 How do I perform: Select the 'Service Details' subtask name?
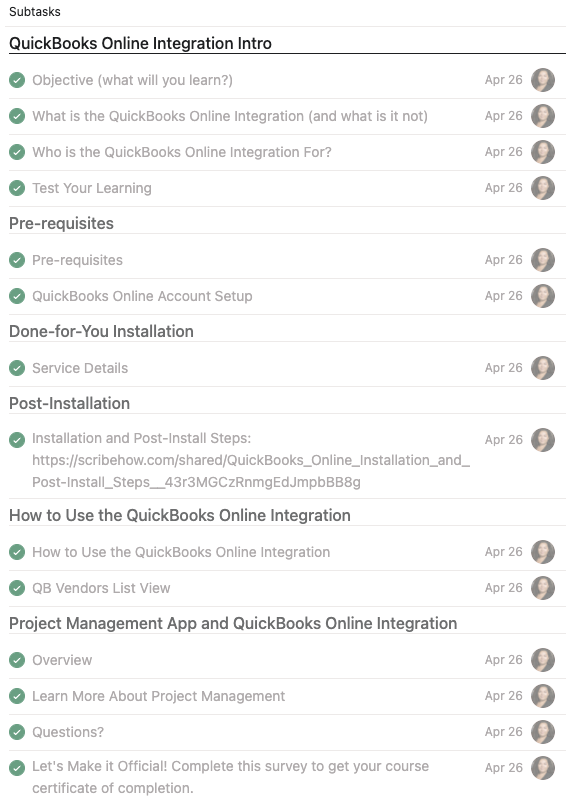point(80,368)
